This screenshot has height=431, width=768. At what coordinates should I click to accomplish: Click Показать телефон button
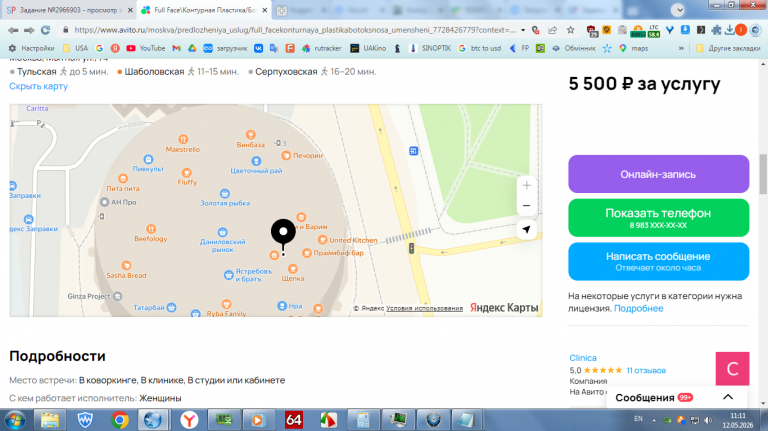pyautogui.click(x=658, y=218)
